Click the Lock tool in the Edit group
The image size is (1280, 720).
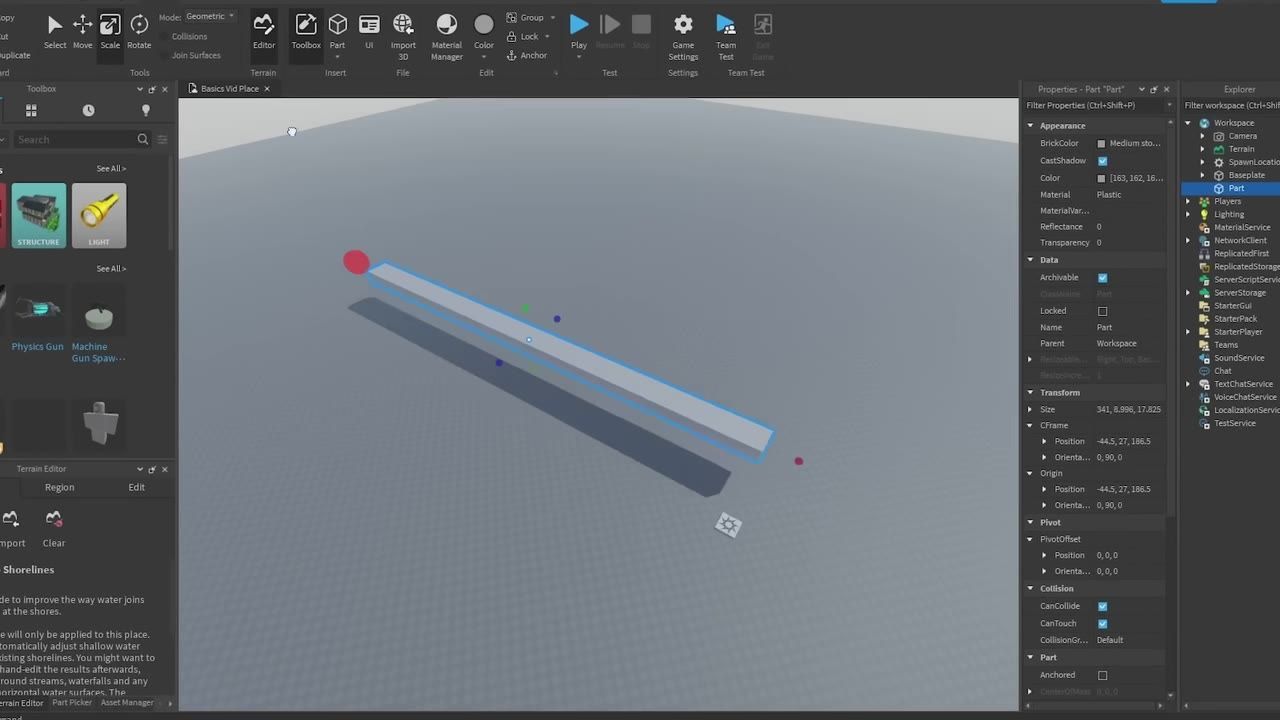522,36
